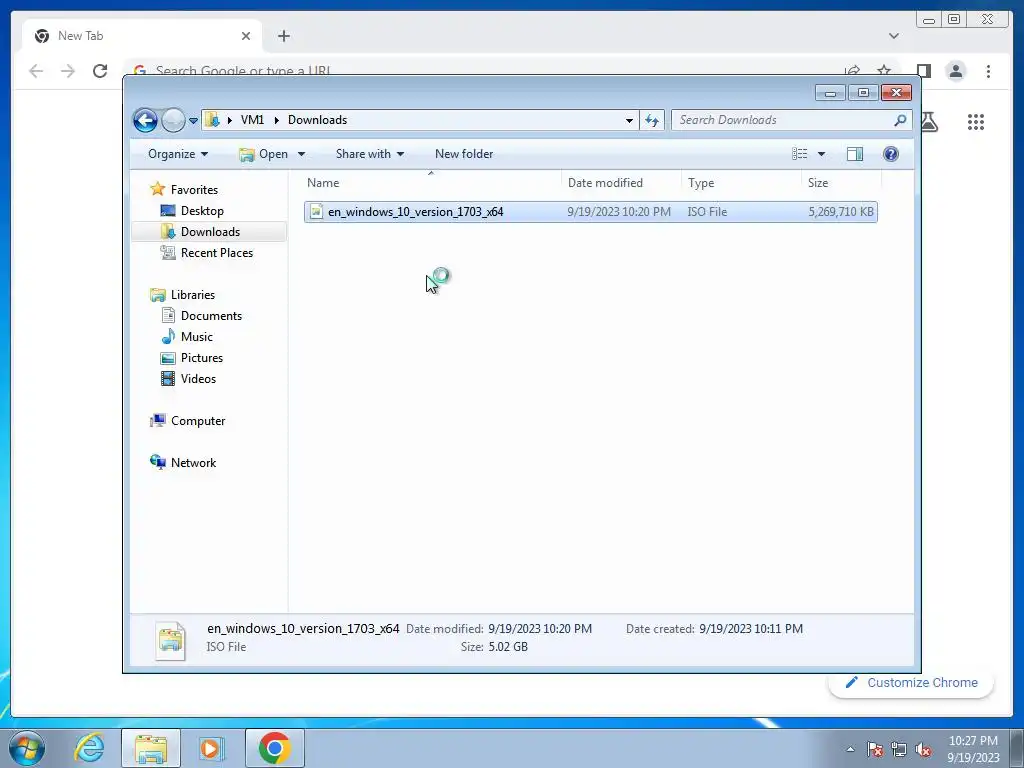
Task: Refresh the Downloads folder view
Action: pyautogui.click(x=652, y=120)
